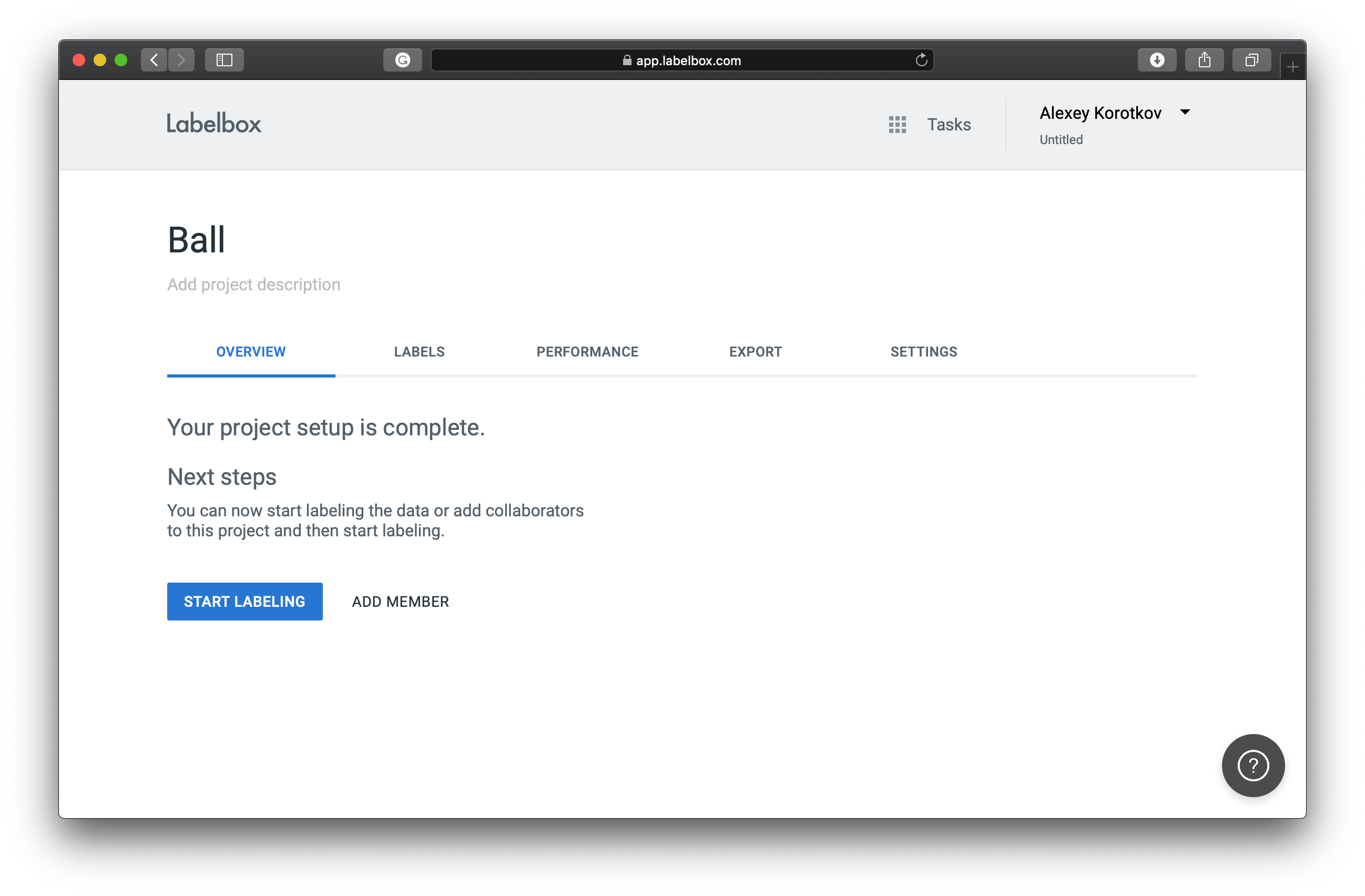Screen dimensions: 1365x896
Task: Click the Safari forward arrow
Action: coord(181,59)
